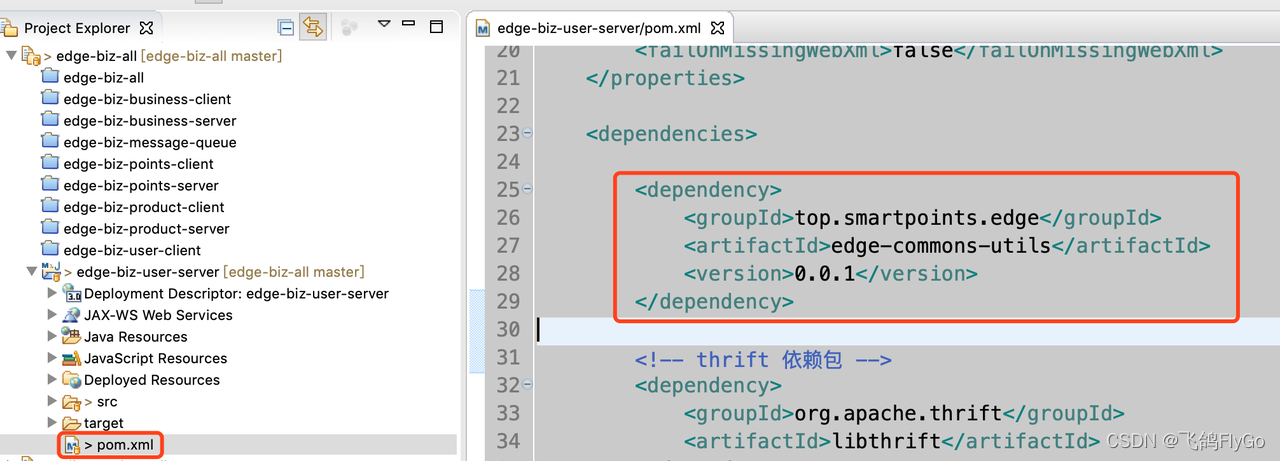The height and width of the screenshot is (461, 1280).
Task: Expand the JAX-WS Web Services node
Action: (53, 314)
